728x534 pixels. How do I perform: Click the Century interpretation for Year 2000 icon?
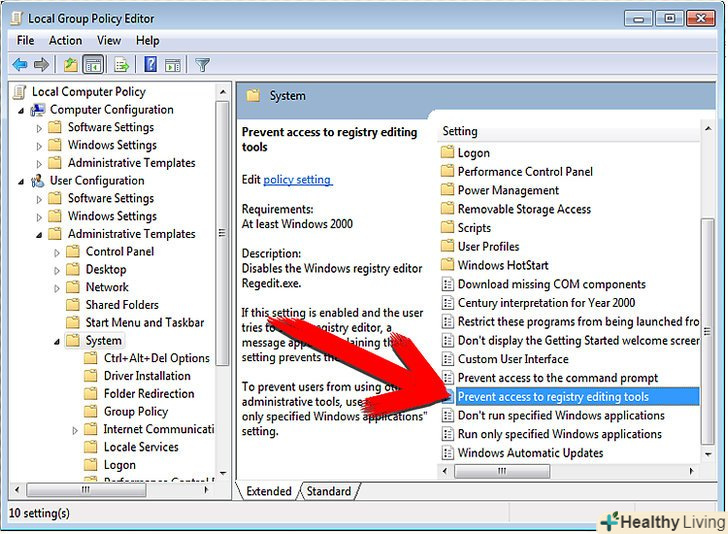448,302
